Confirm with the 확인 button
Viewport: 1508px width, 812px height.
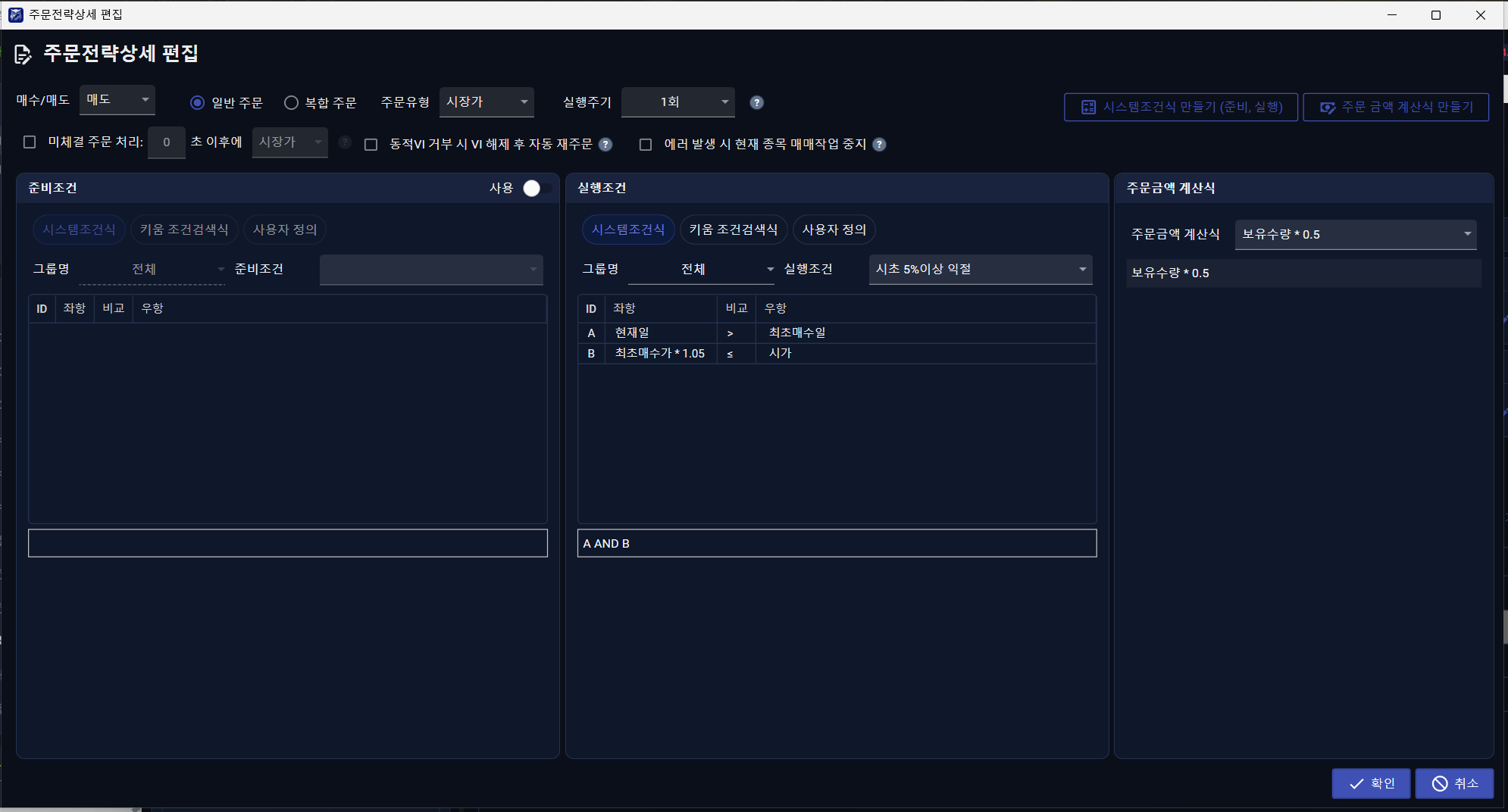(1371, 783)
